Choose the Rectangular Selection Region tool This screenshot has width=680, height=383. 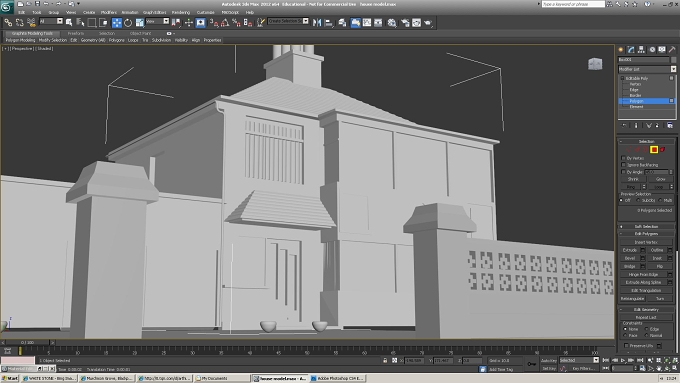92,23
